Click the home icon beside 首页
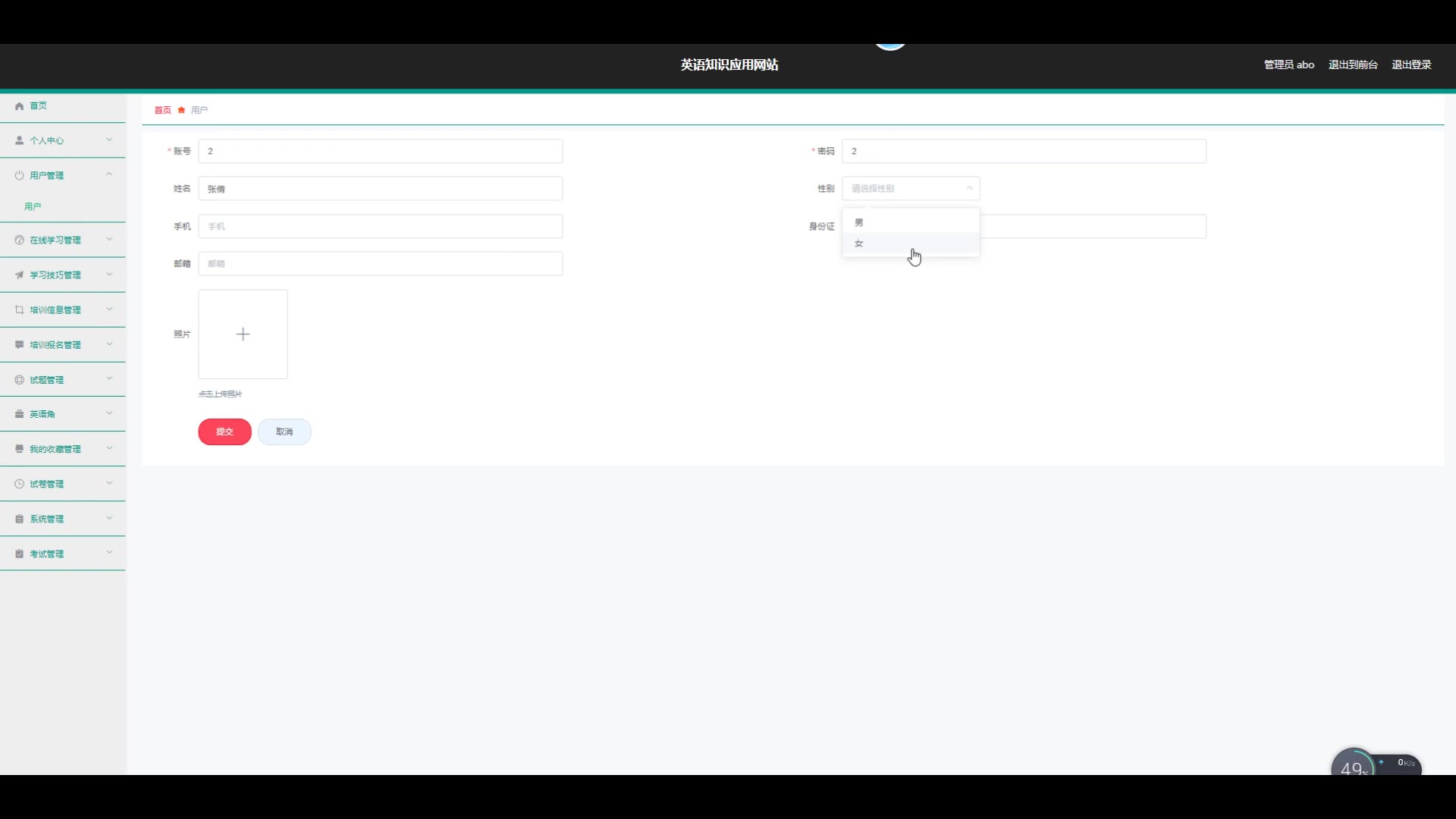 (19, 106)
